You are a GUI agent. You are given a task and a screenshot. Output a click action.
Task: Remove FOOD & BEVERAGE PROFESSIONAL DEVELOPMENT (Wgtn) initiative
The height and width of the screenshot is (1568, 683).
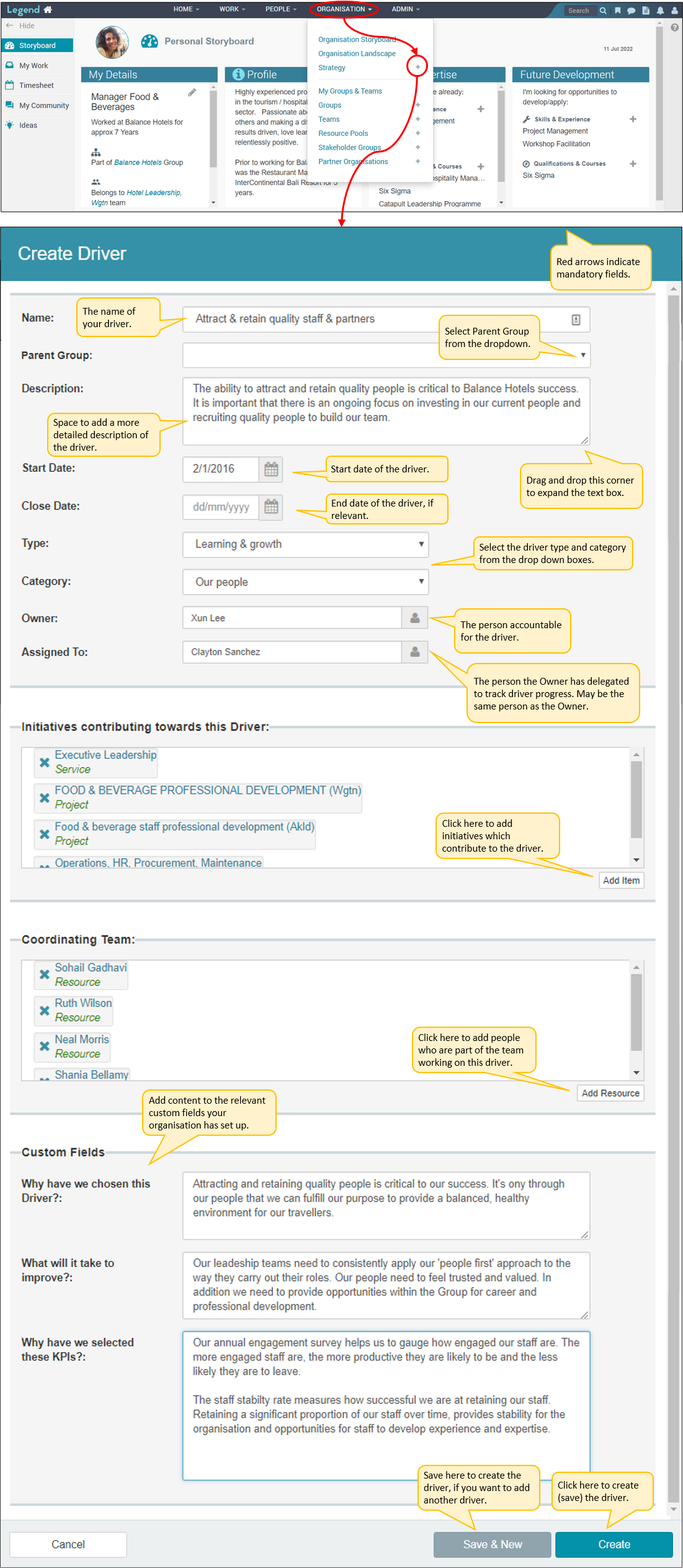(45, 798)
